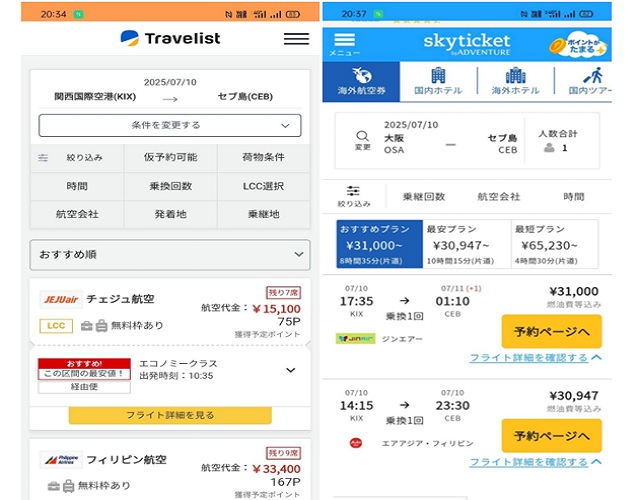Select the おすすめプラン ¥31,000 tab
Screen dimensions: 640x500
[379, 244]
